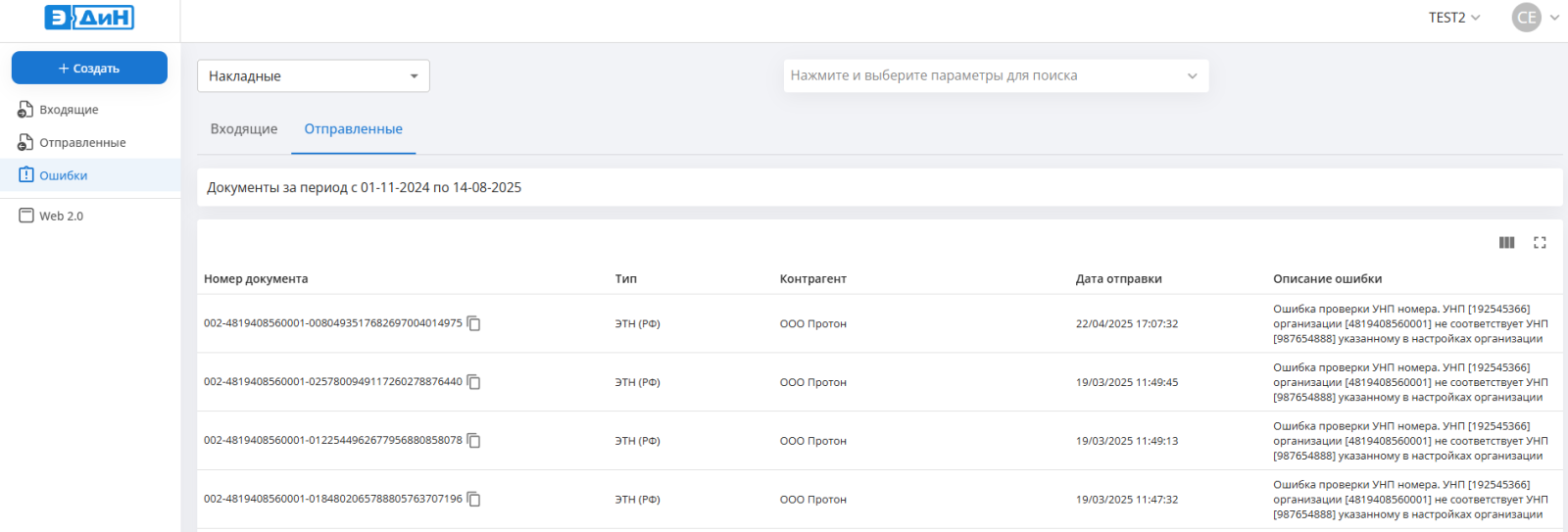Open document 002-4819408560001-0184802065788805763707196
Screen dimensions: 1568x532
(333, 500)
